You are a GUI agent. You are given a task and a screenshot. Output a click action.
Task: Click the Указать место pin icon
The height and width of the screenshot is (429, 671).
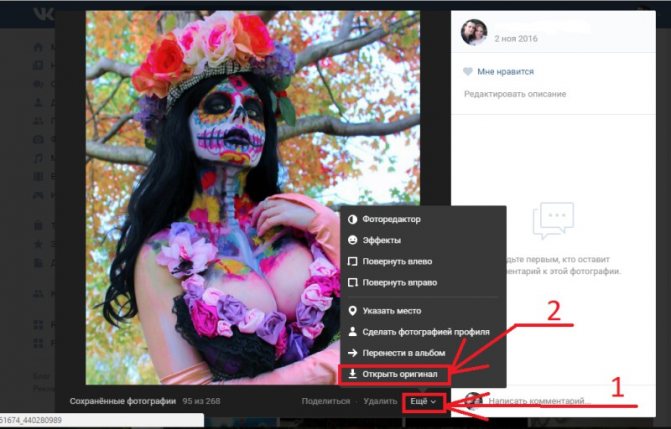click(351, 311)
